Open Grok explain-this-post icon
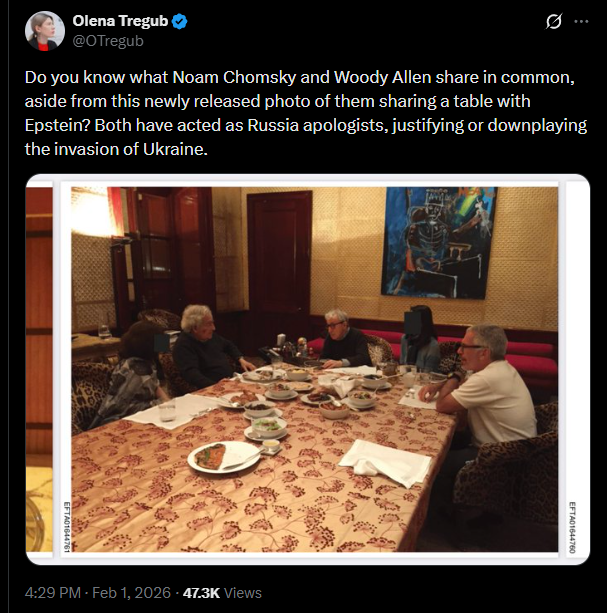Image resolution: width=607 pixels, height=613 pixels. pos(554,22)
